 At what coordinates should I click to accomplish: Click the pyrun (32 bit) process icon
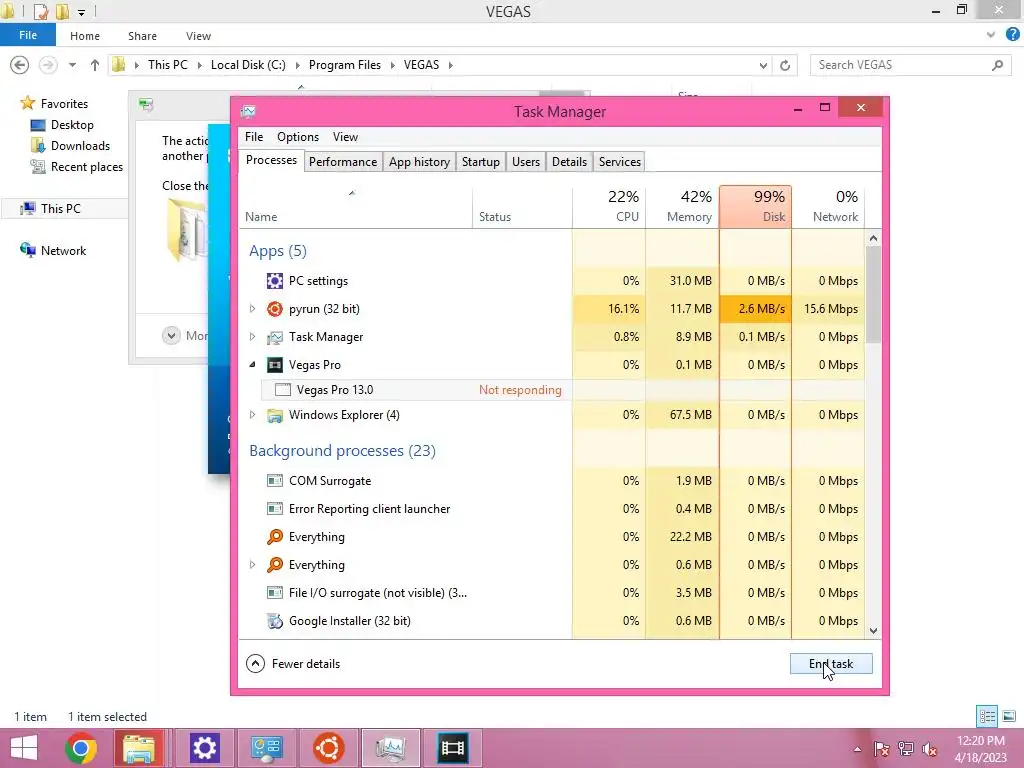coord(275,309)
